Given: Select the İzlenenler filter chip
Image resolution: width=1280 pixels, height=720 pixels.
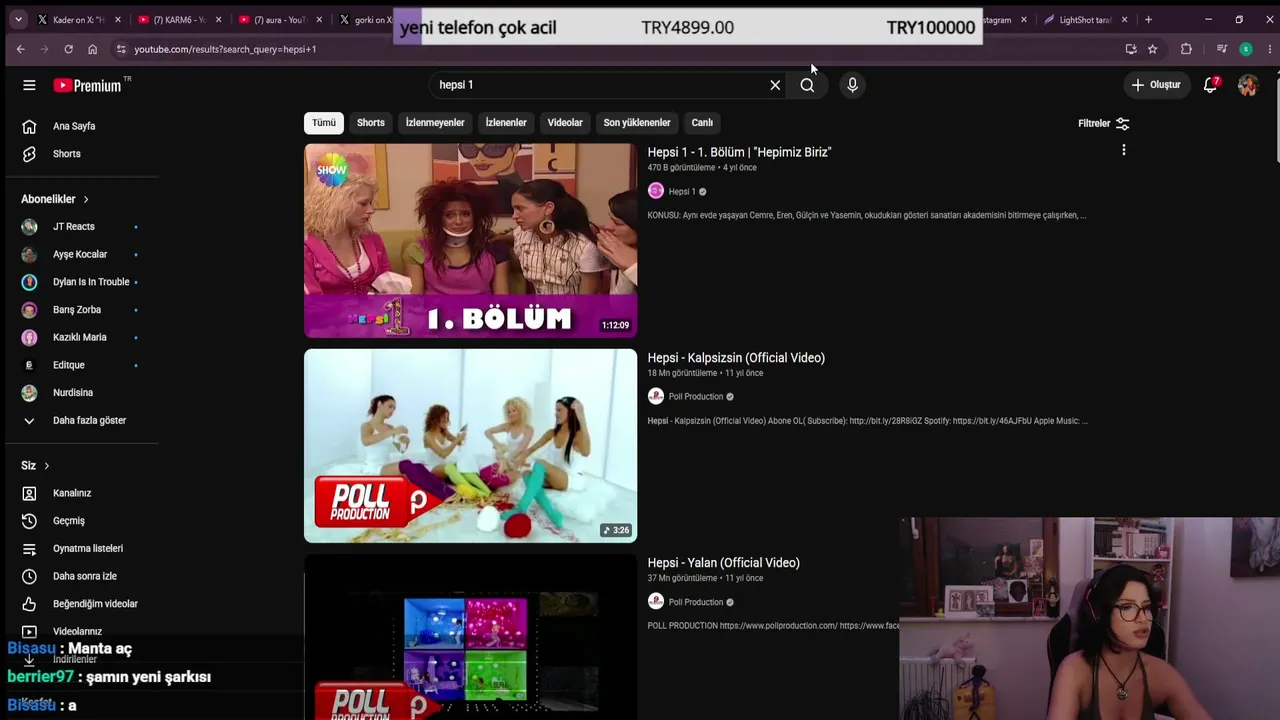Looking at the screenshot, I should (x=506, y=123).
